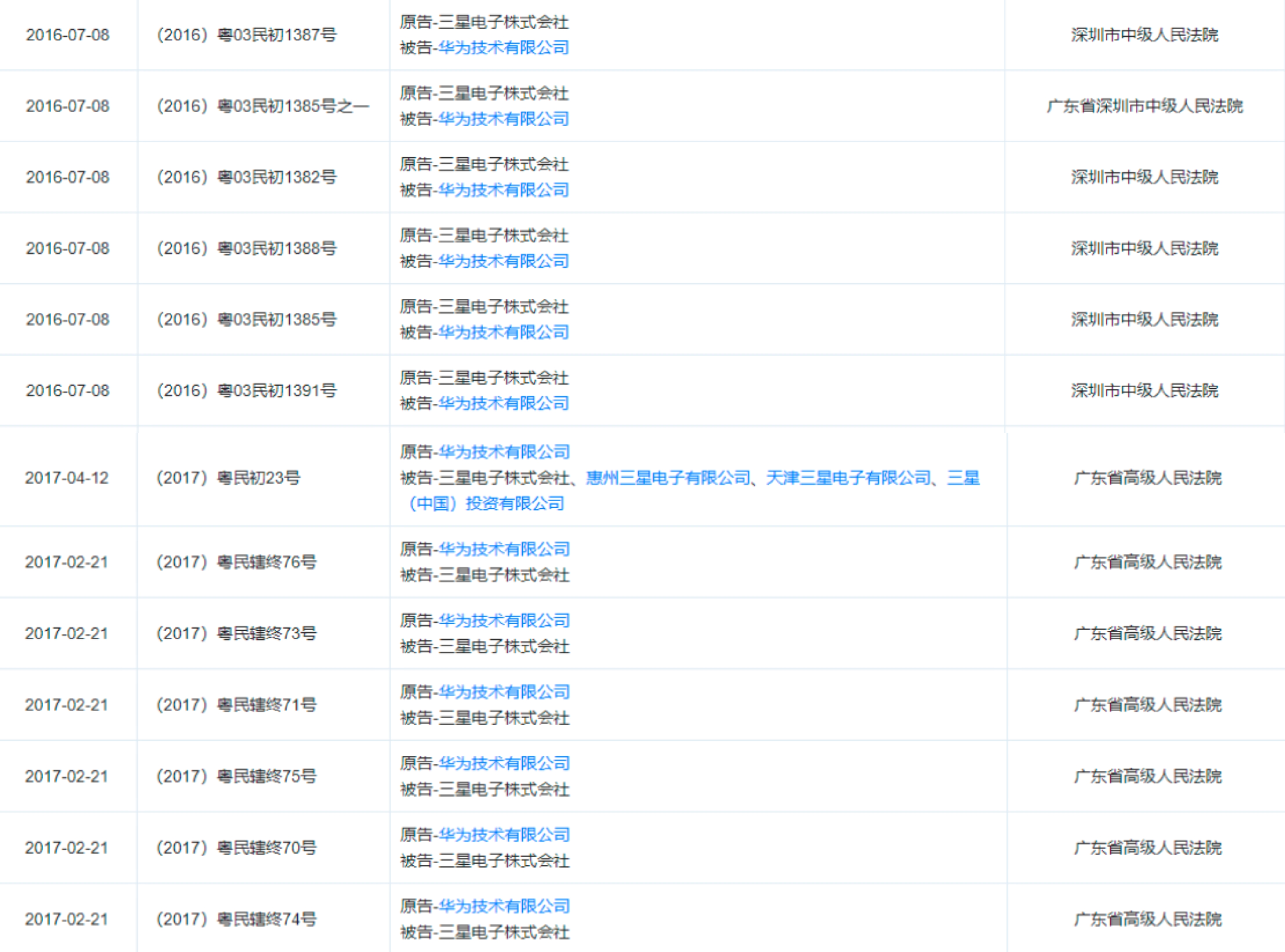Select date 2017-02-21 in the 粤民辖终70号 row

(x=67, y=848)
